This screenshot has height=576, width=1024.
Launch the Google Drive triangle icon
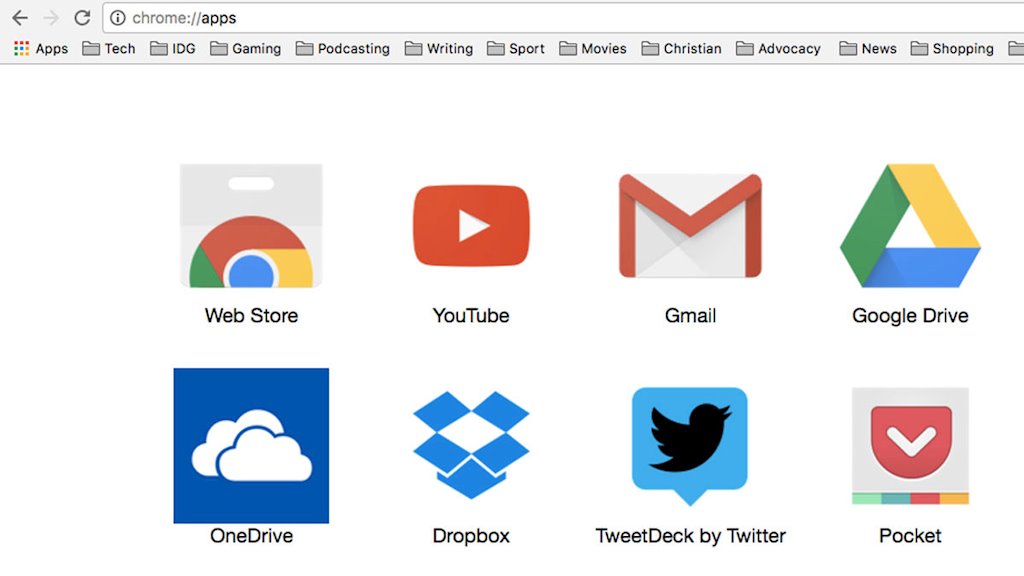[910, 226]
